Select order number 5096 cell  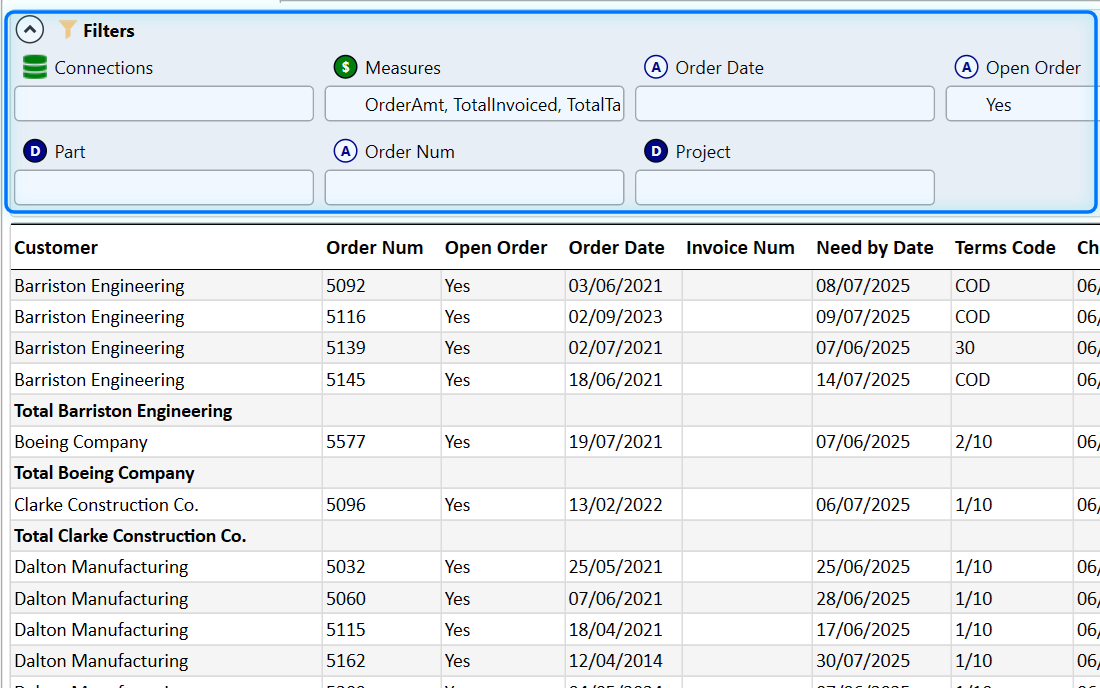click(382, 505)
